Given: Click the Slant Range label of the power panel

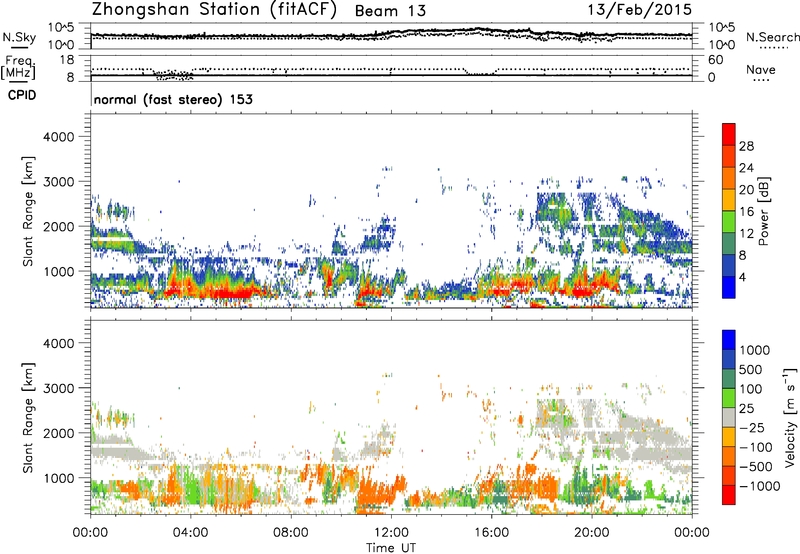Looking at the screenshot, I should [x=28, y=211].
